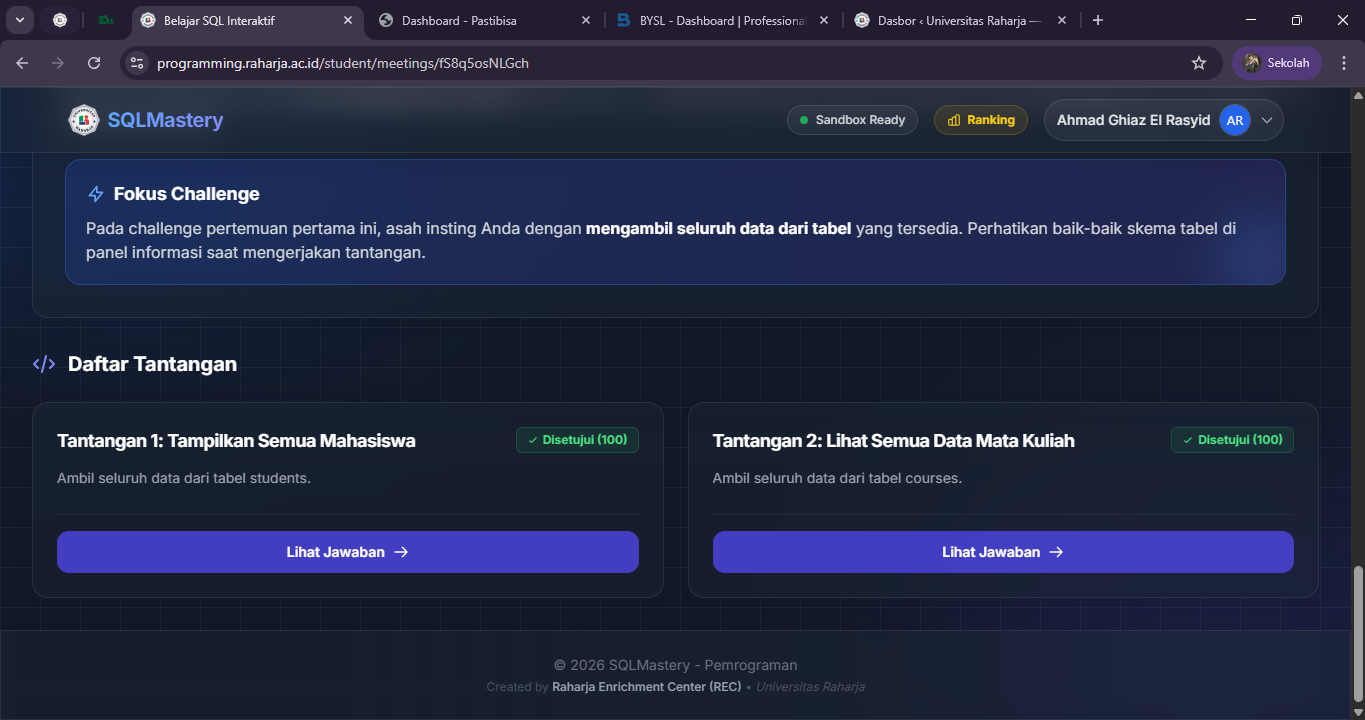Bookmark this page with the star icon

(1199, 63)
